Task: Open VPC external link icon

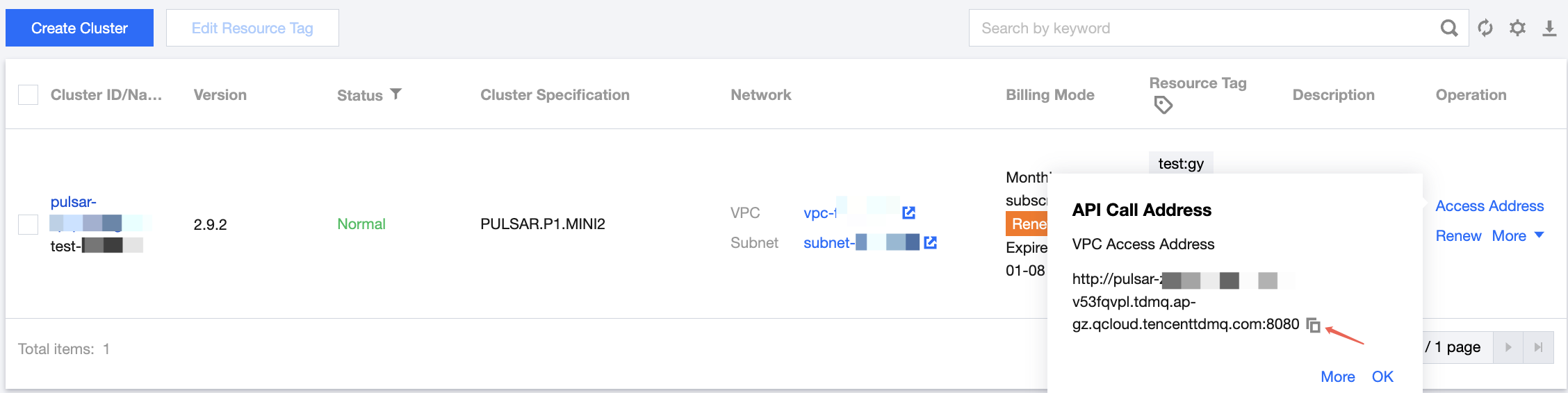Action: click(x=908, y=212)
